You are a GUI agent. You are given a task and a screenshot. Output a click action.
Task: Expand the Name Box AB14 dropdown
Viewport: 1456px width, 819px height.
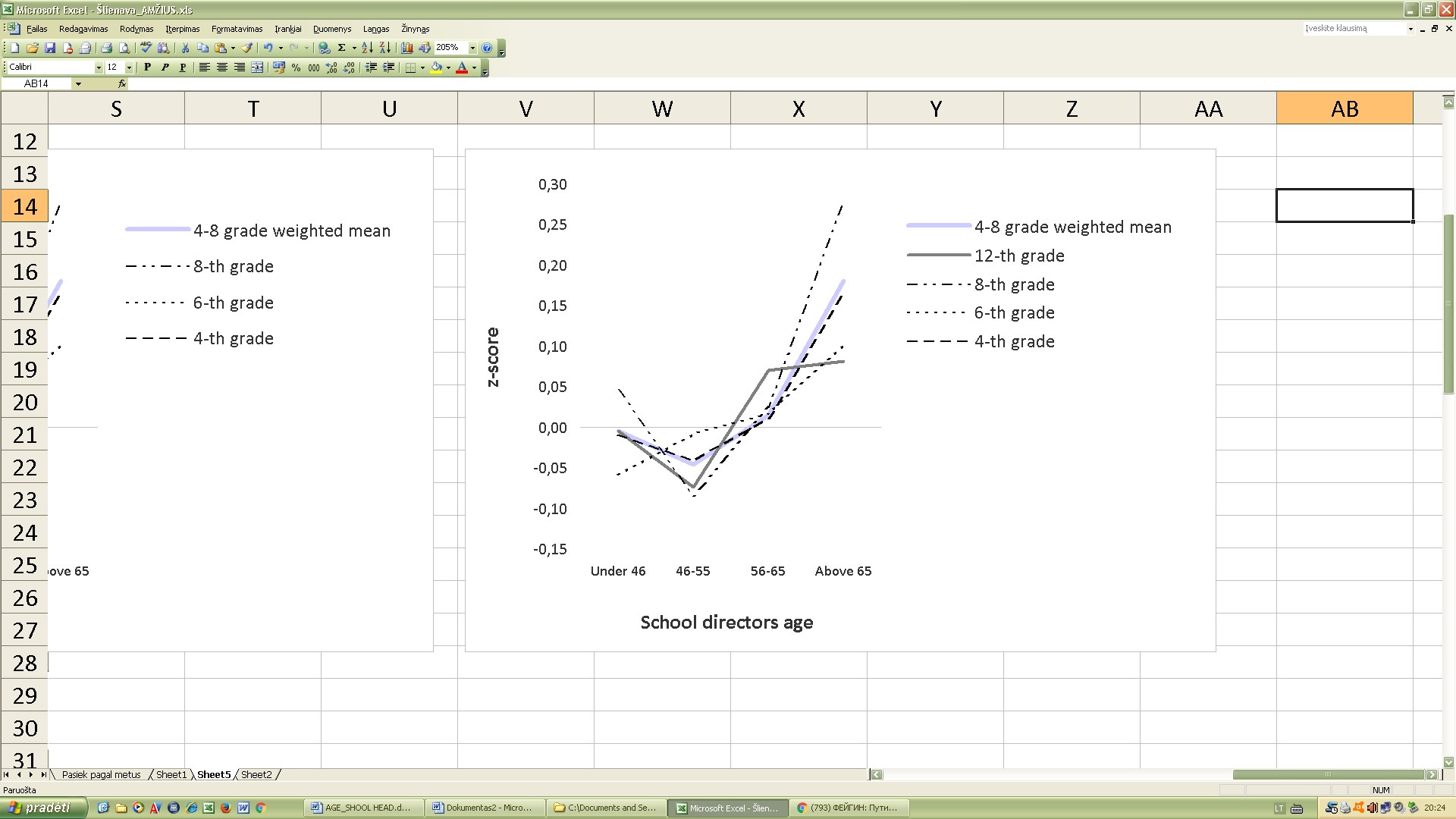coord(78,83)
